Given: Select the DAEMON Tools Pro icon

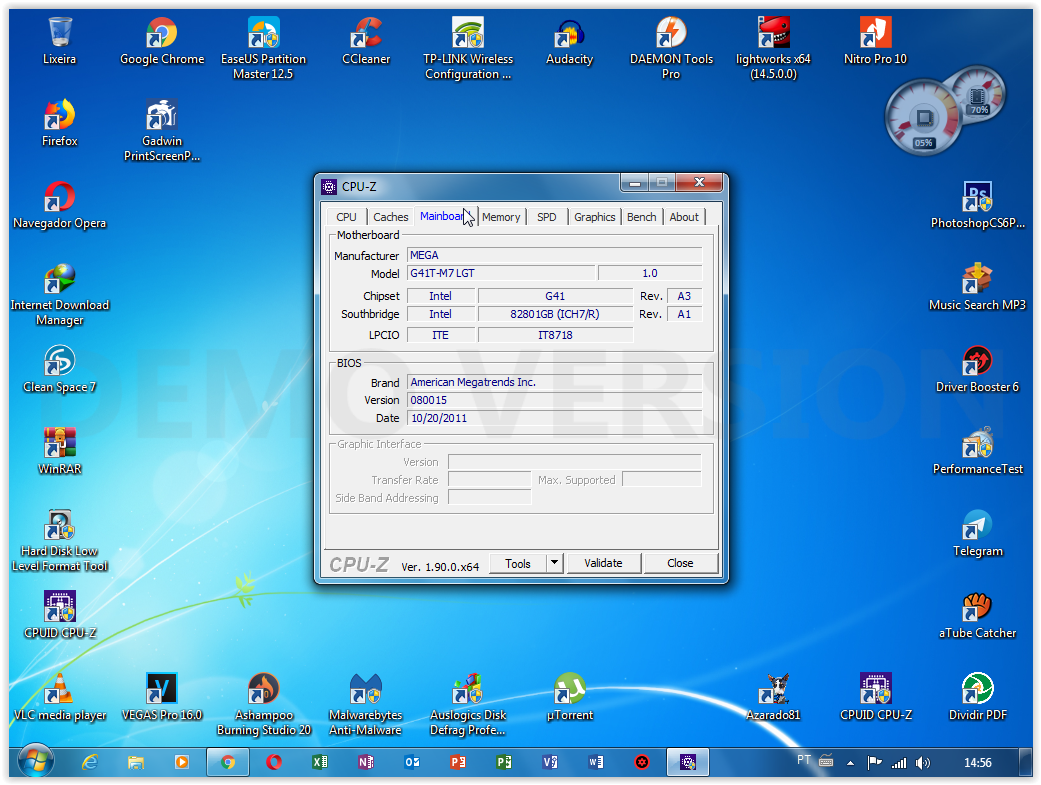Looking at the screenshot, I should tap(671, 48).
